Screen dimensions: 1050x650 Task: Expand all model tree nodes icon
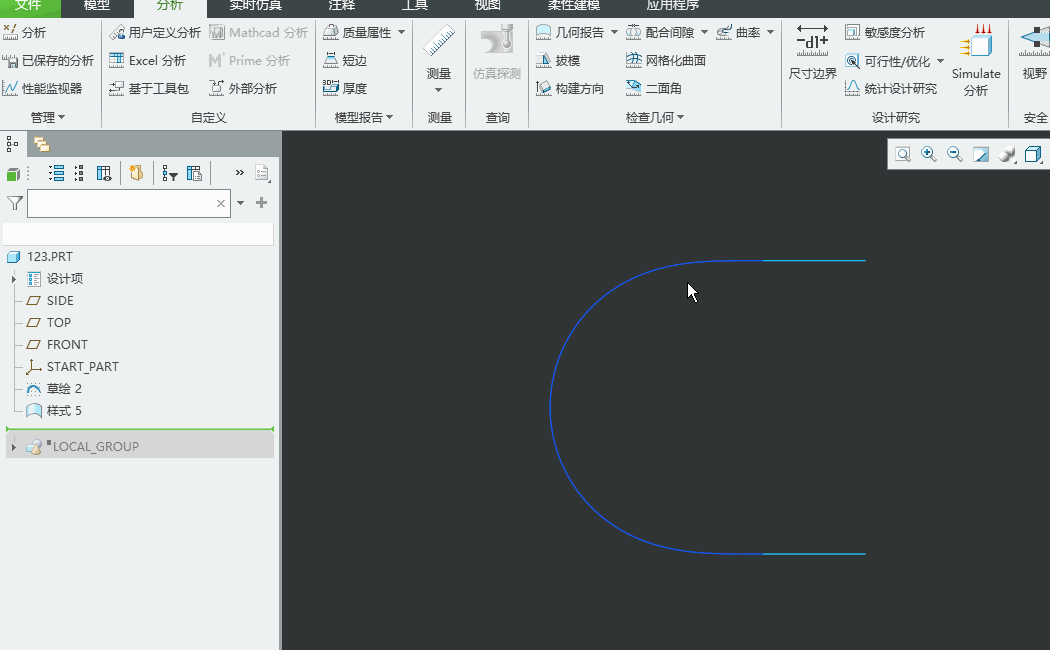56,174
